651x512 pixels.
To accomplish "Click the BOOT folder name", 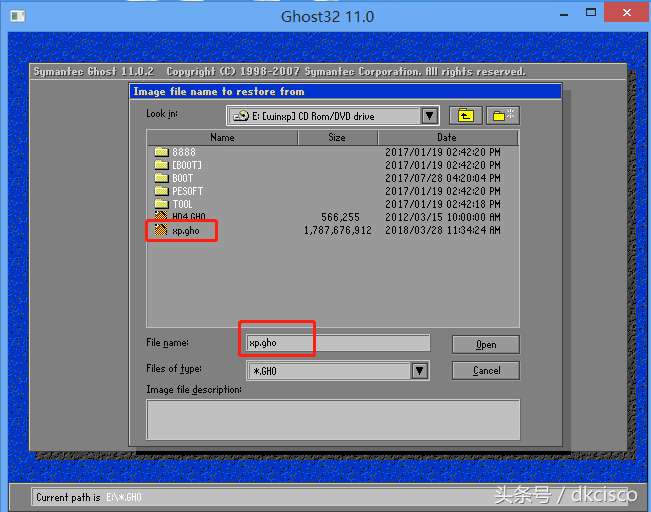I will coord(183,178).
